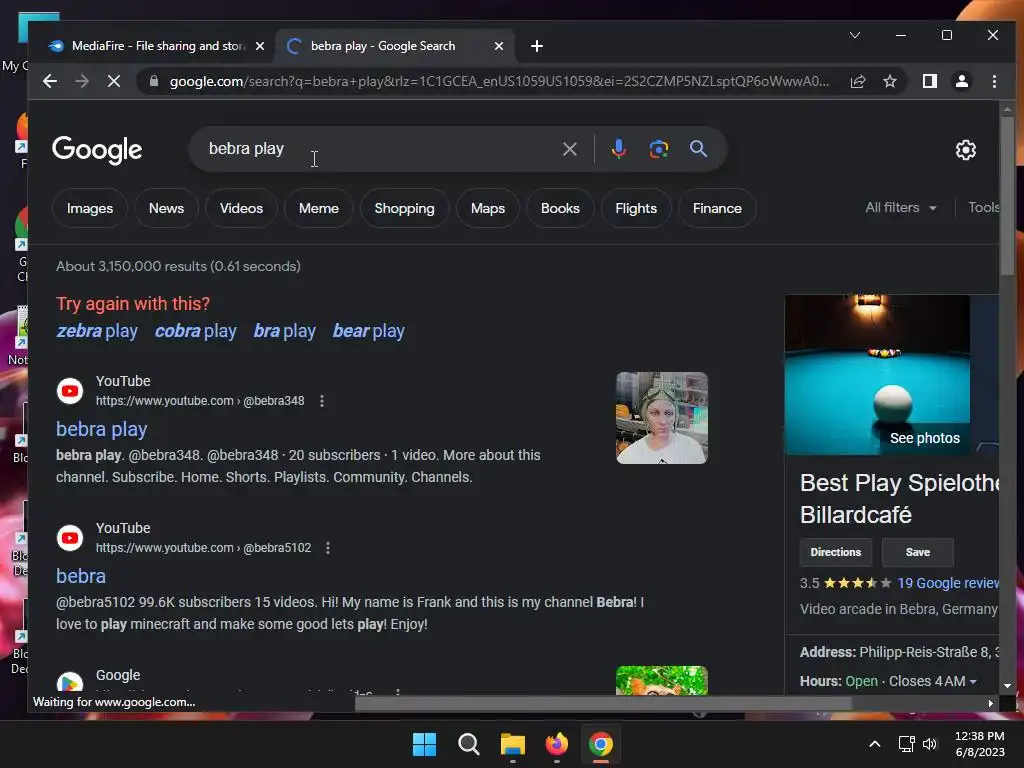Close the bebra play Google Search tab
This screenshot has height=768, width=1024.
tap(499, 46)
